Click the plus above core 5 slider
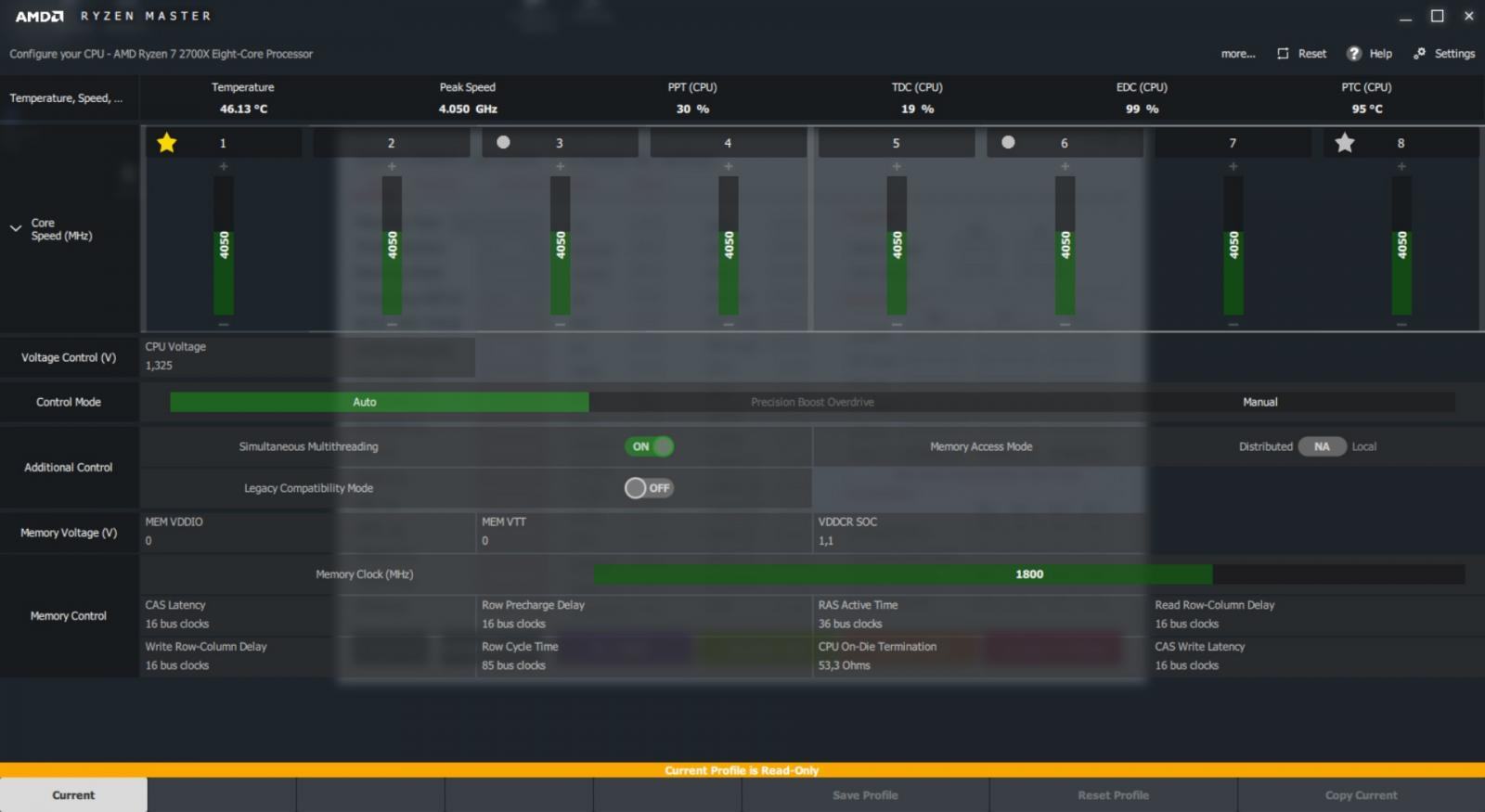 [x=897, y=166]
